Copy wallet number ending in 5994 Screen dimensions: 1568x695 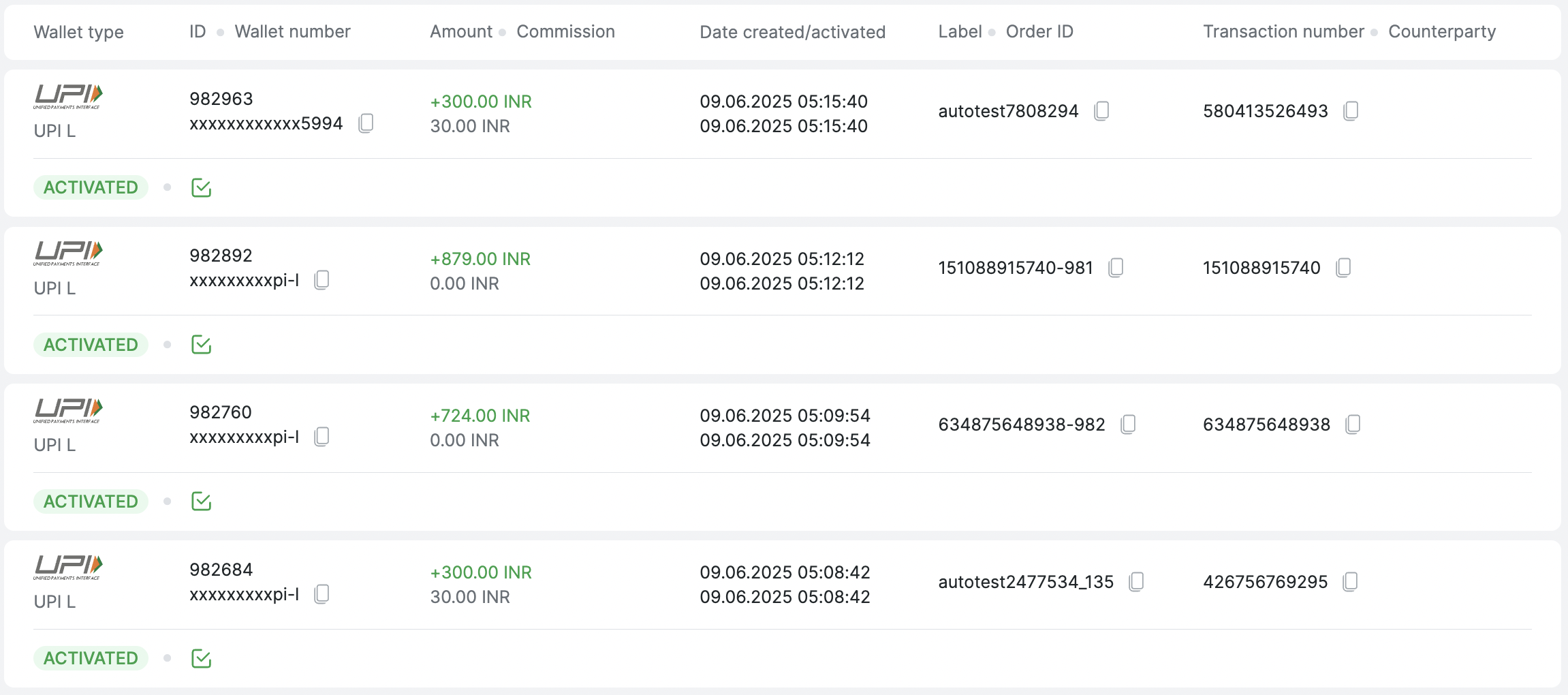366,123
